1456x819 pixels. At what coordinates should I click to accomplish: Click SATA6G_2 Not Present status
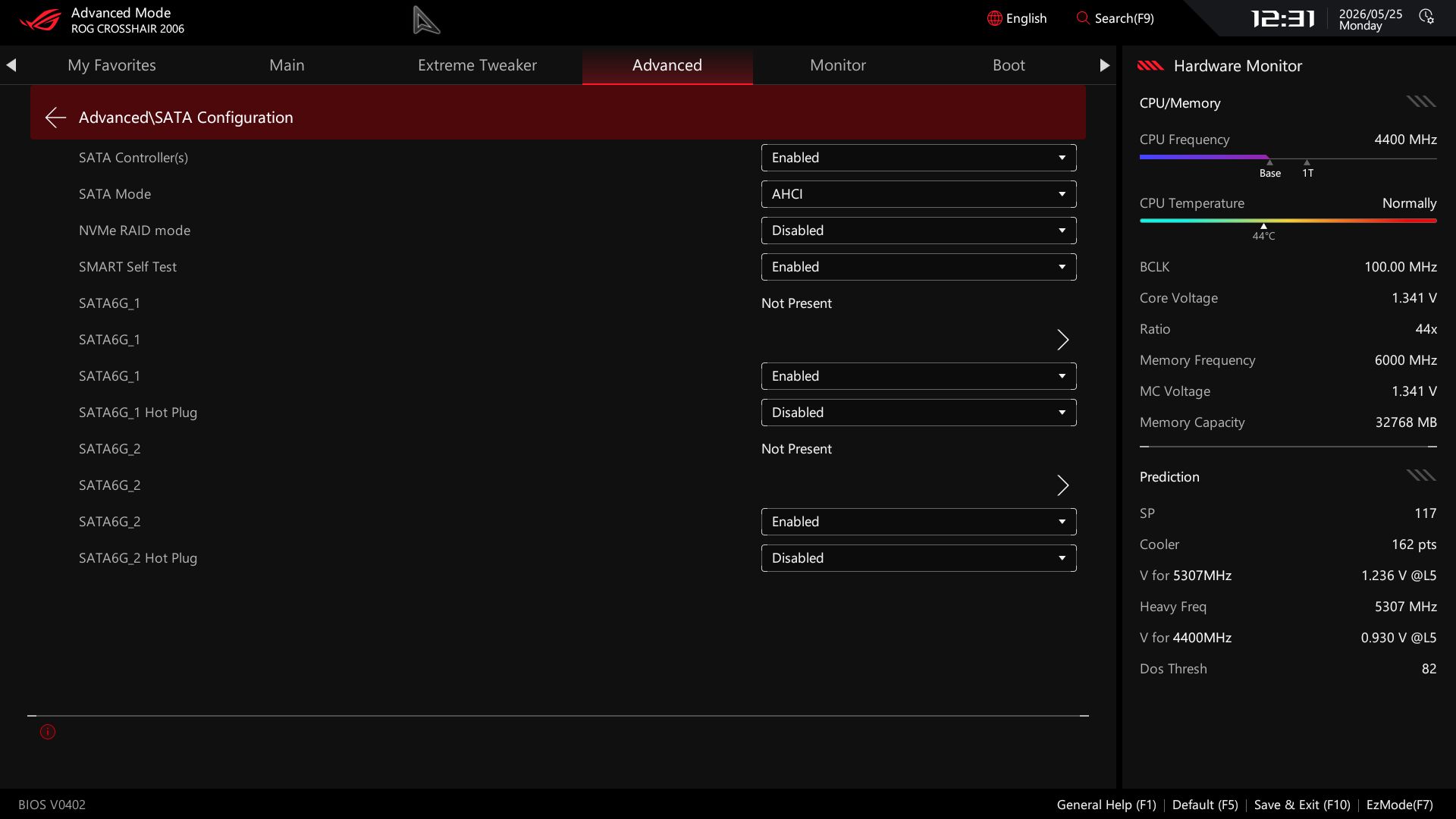tap(796, 449)
